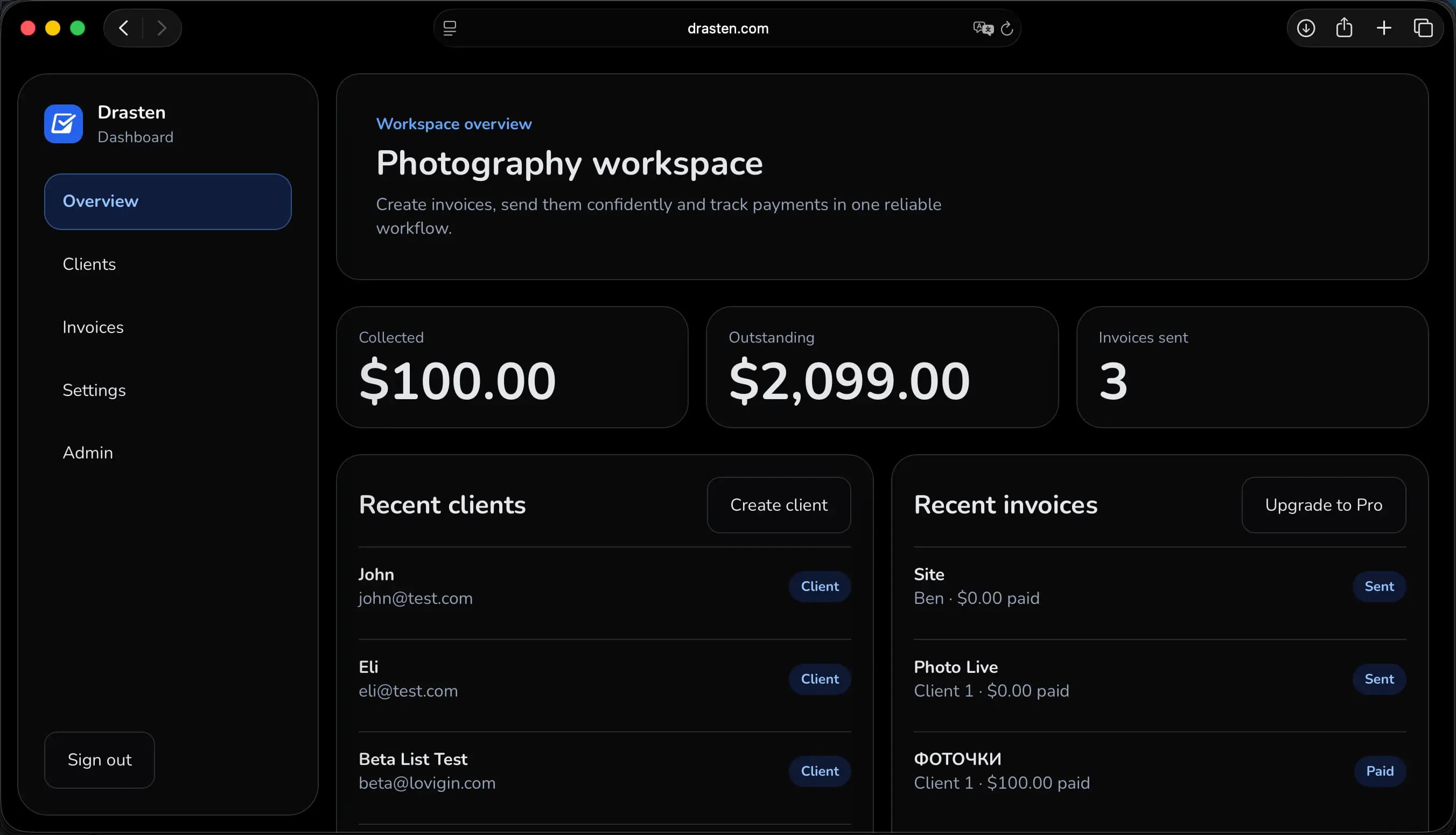Reload the page with the refresh icon
Viewport: 1456px width, 835px height.
[1007, 28]
